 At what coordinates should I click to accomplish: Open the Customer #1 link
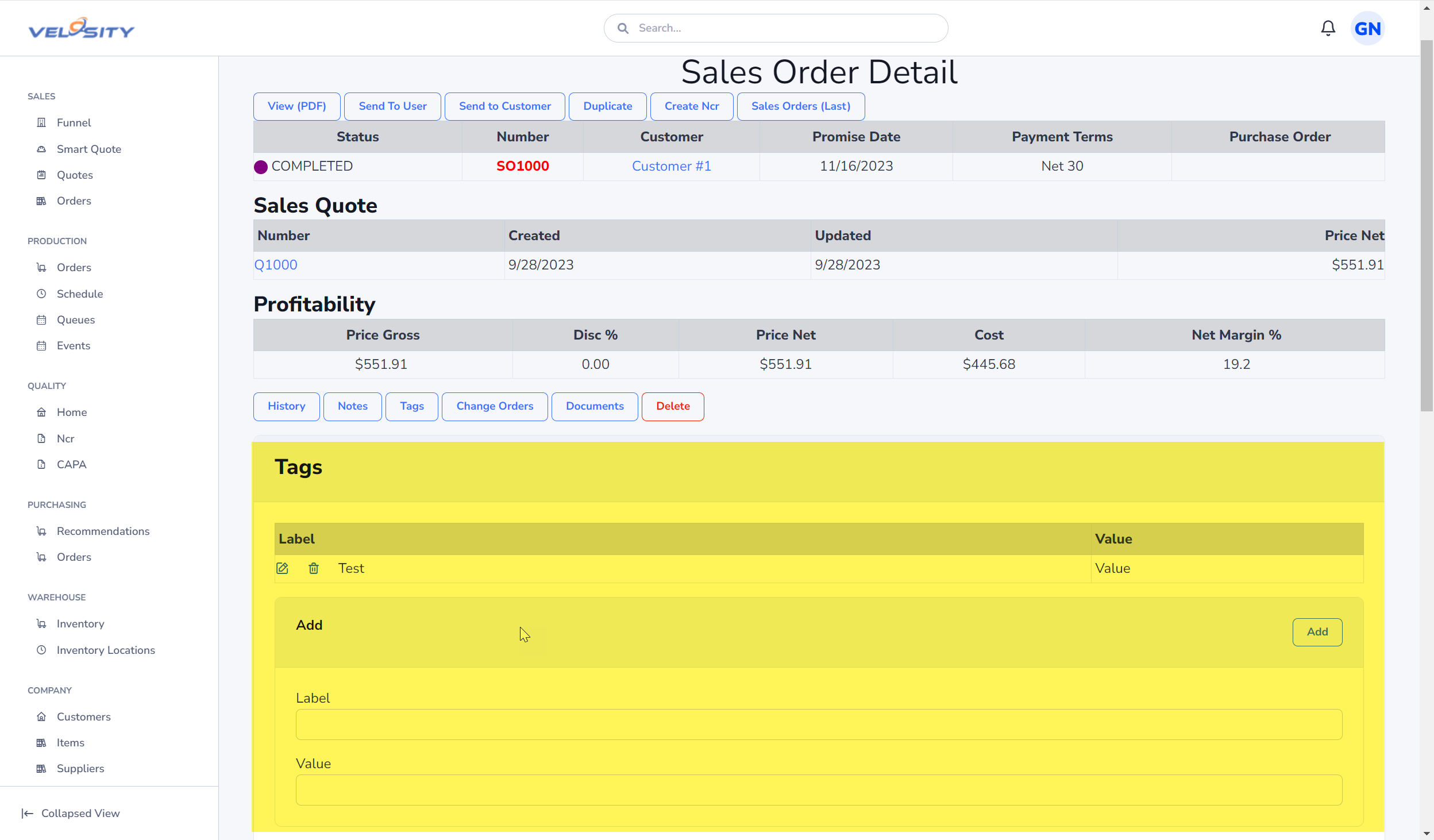[x=671, y=166]
